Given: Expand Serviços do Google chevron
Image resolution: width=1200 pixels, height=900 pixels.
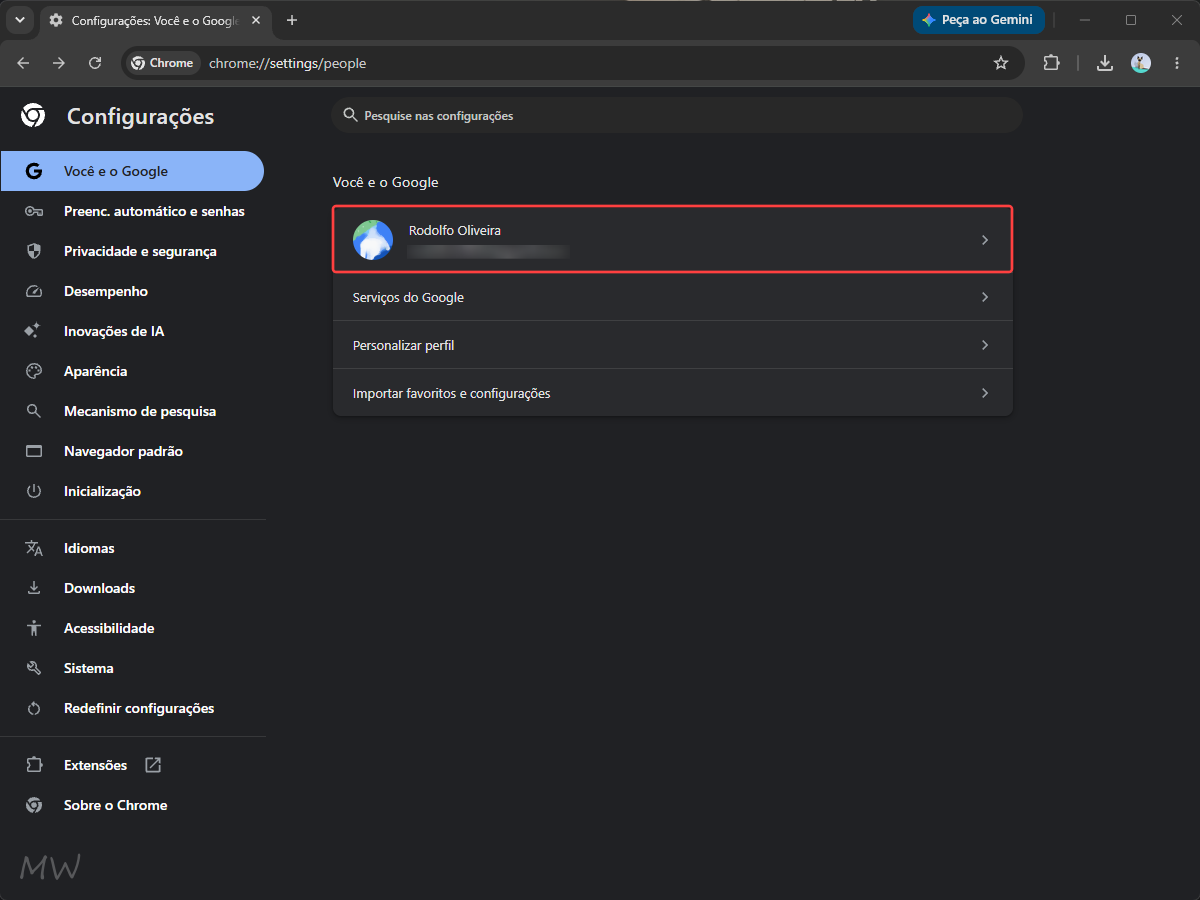Looking at the screenshot, I should (985, 297).
